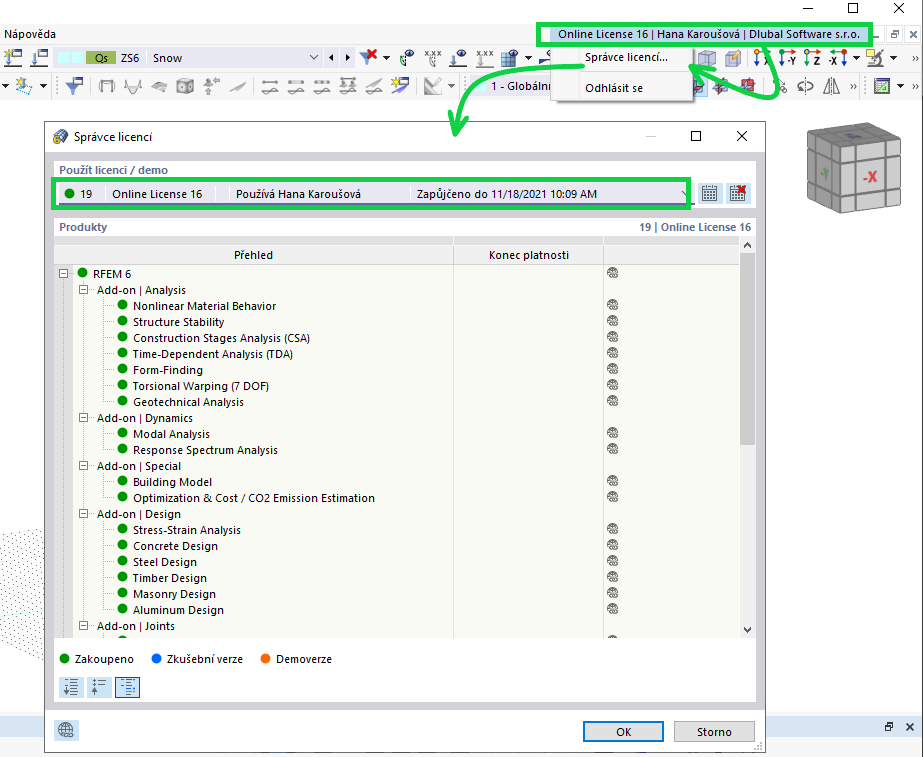
Task: Click the star pencil edit window icon
Action: pos(400,87)
